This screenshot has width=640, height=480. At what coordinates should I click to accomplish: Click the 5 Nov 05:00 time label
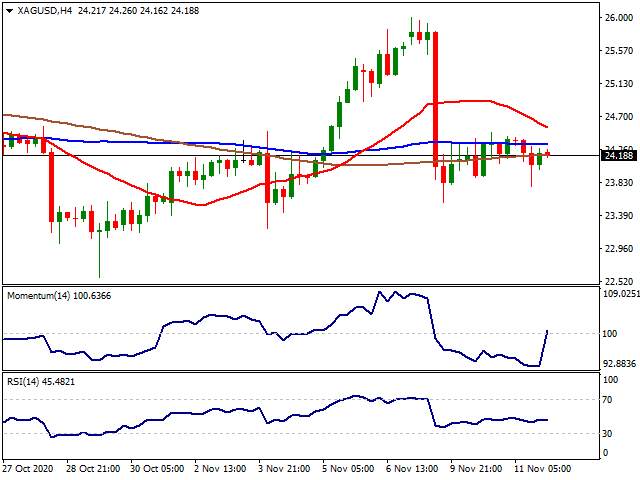click(x=348, y=468)
